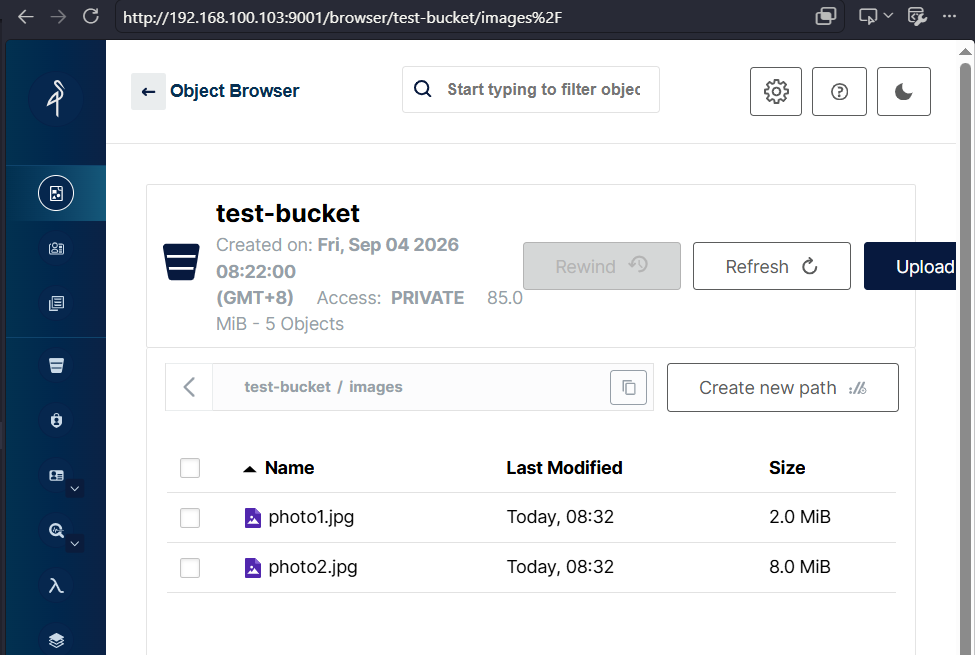Open the photo2.jpg file row

[x=531, y=567]
